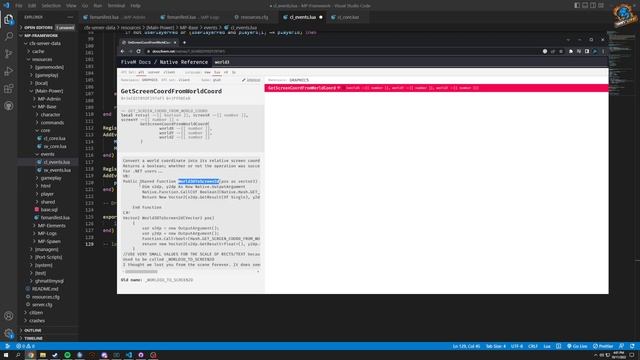The image size is (640, 360).
Task: Collapse the MP-Base folder
Action: tap(48, 107)
